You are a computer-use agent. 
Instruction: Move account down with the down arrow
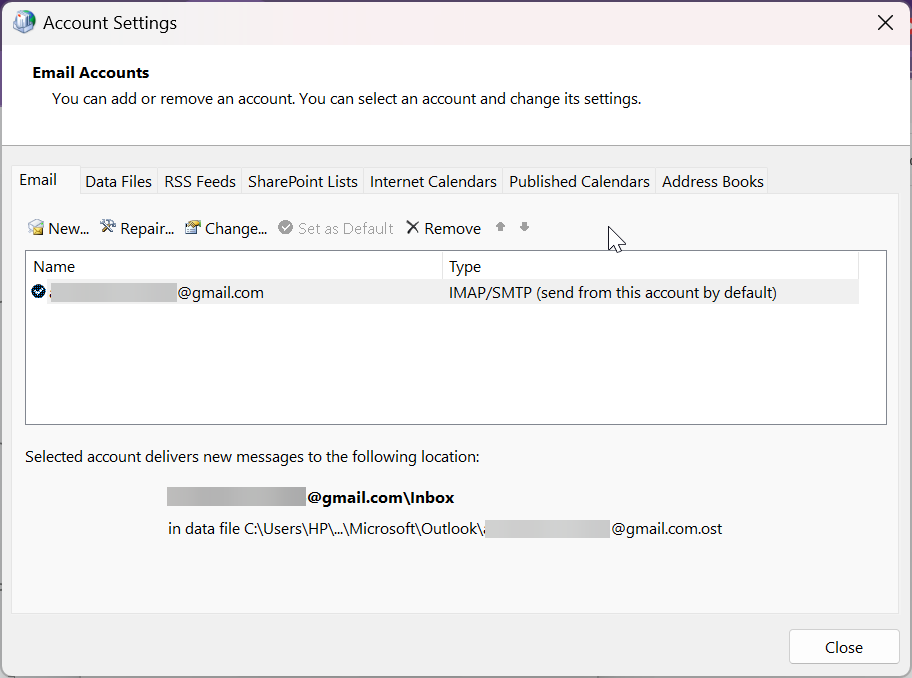click(524, 227)
